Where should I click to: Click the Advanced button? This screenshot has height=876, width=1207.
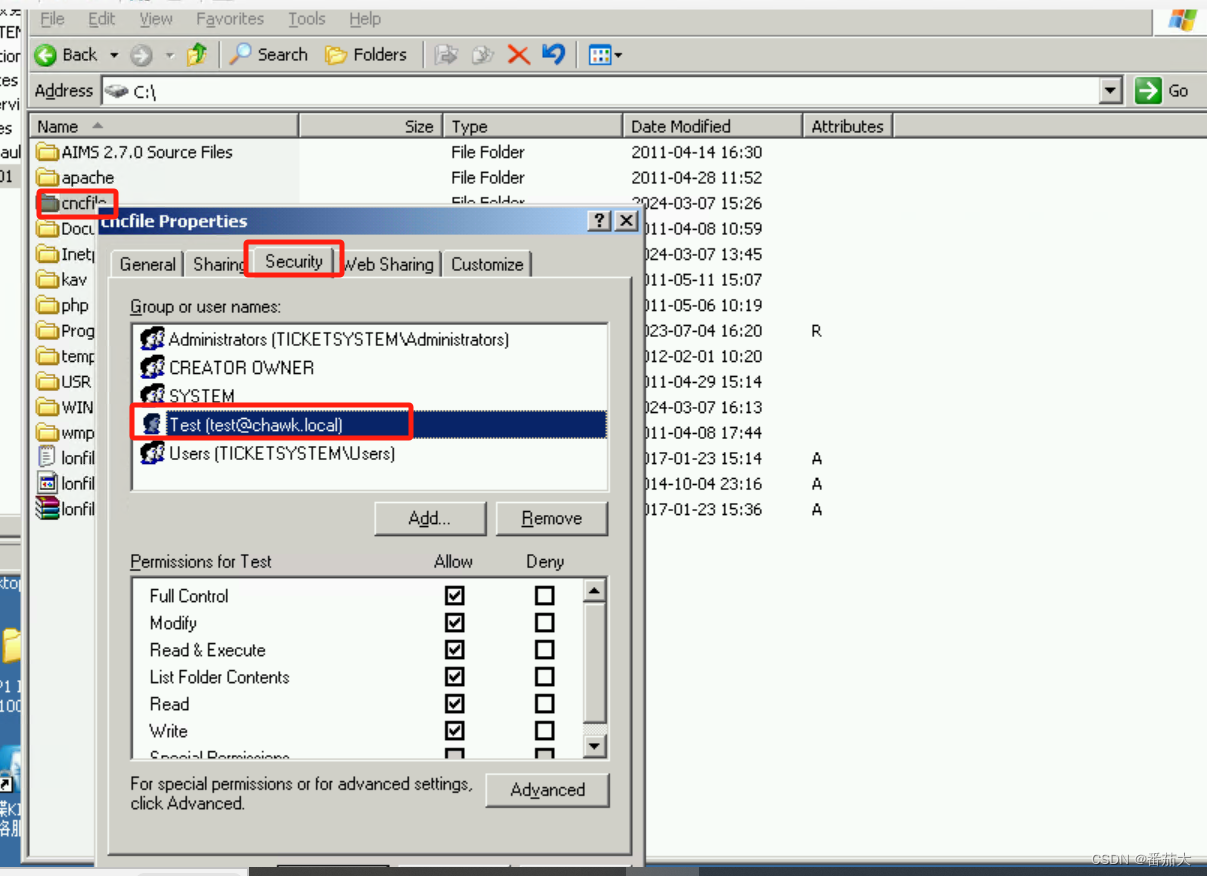(x=547, y=790)
